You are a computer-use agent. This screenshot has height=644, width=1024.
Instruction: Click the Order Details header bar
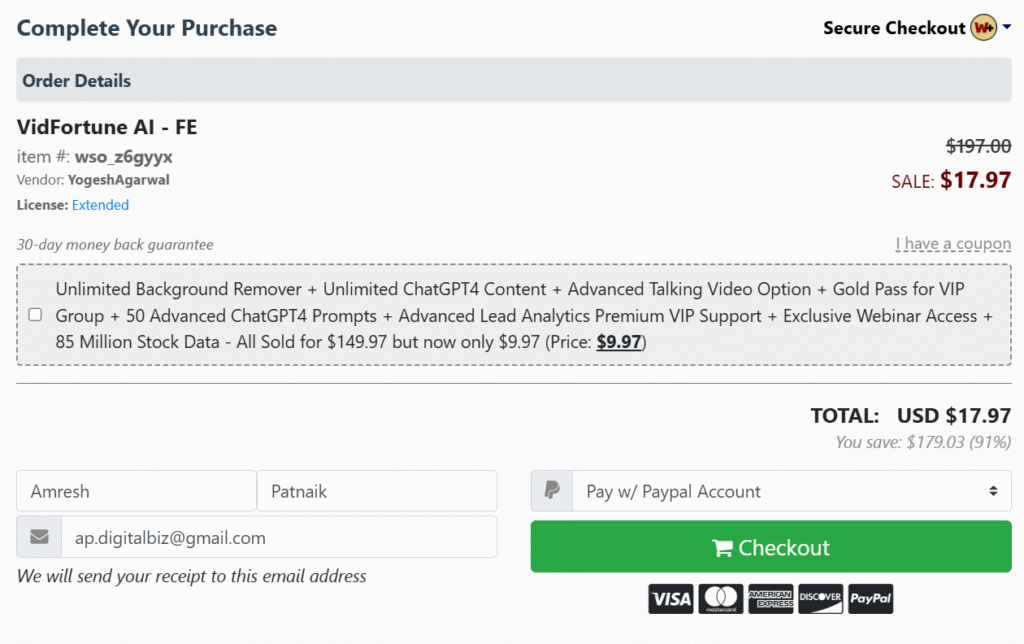pyautogui.click(x=514, y=80)
